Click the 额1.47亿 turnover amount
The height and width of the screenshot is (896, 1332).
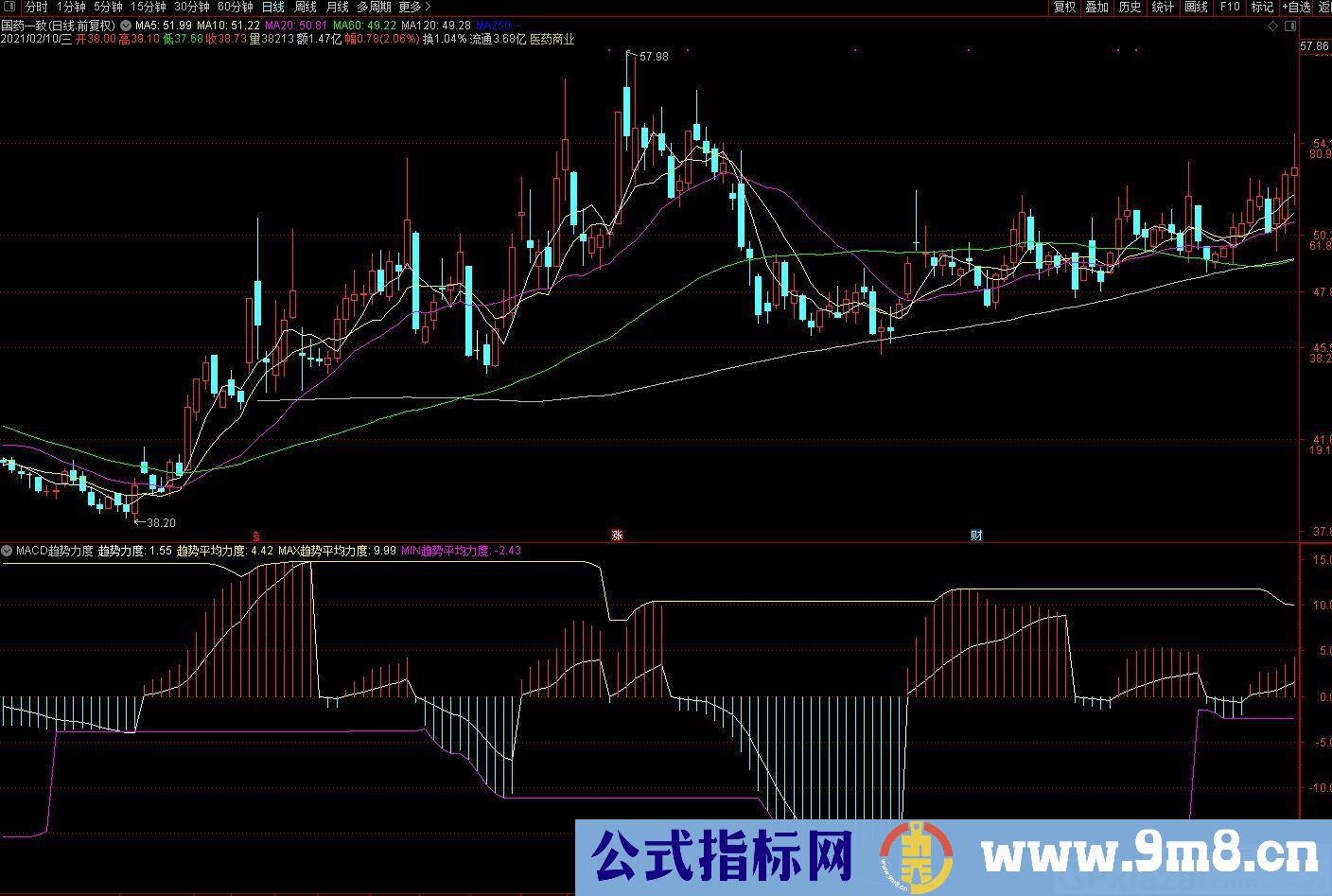tap(318, 40)
